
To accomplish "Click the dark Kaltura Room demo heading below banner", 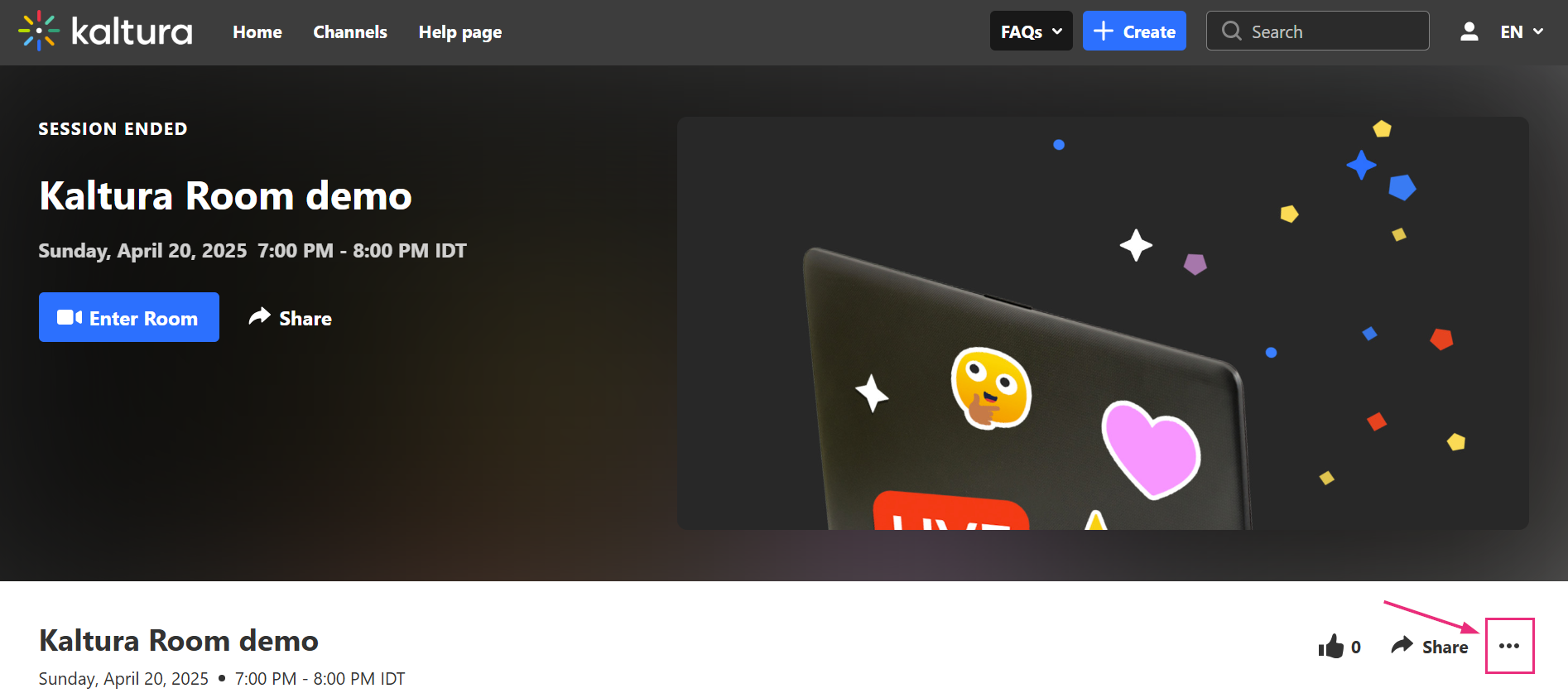I will coord(179,641).
